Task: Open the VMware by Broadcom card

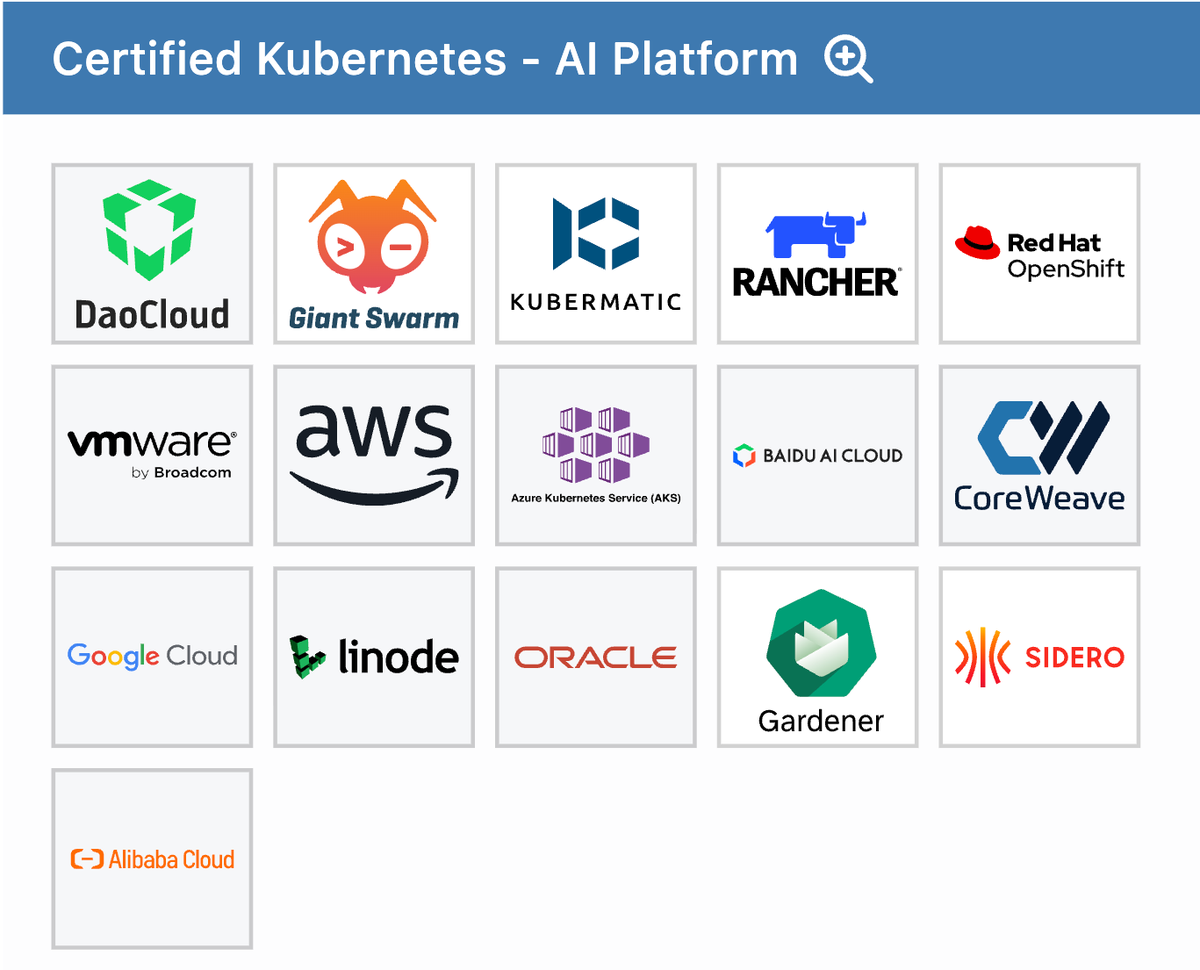Action: pyautogui.click(x=151, y=455)
